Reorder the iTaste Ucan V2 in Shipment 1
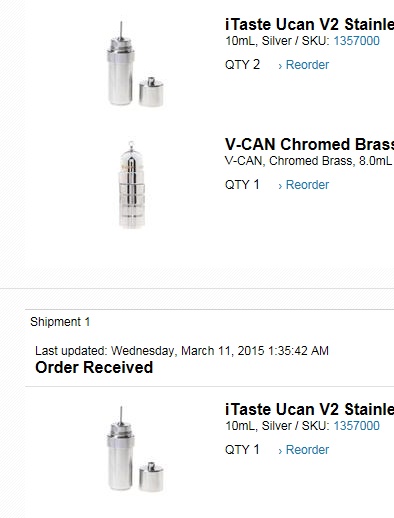Image resolution: width=394 pixels, height=518 pixels. 304,450
